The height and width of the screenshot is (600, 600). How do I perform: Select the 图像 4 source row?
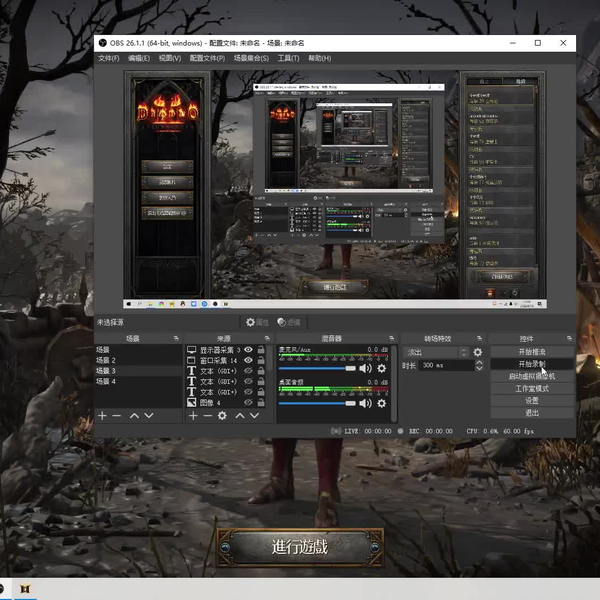pos(227,403)
